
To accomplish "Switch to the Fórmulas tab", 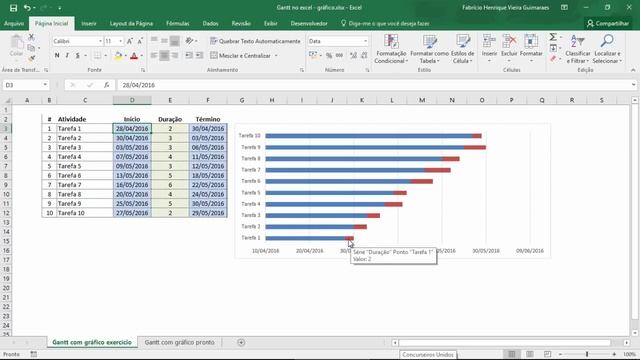I will point(178,24).
